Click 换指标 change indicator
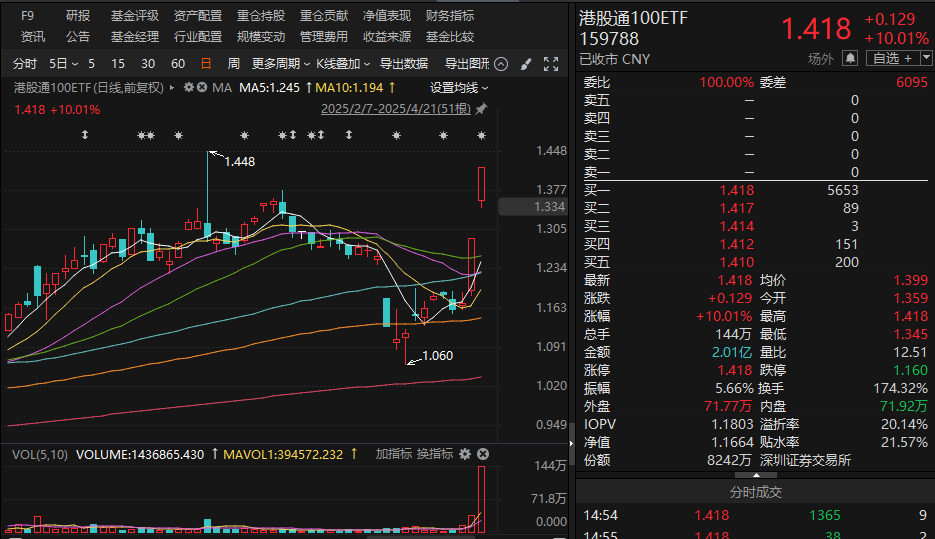 pos(435,454)
